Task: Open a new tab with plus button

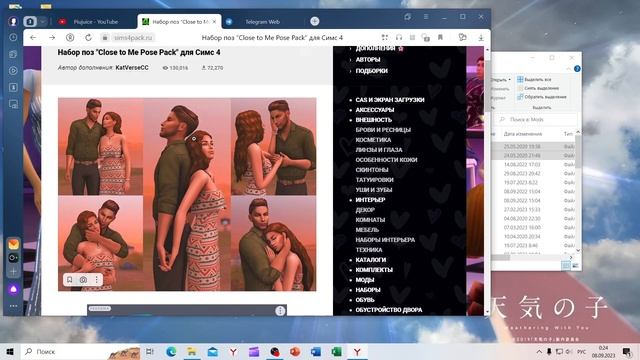Action: pos(314,21)
